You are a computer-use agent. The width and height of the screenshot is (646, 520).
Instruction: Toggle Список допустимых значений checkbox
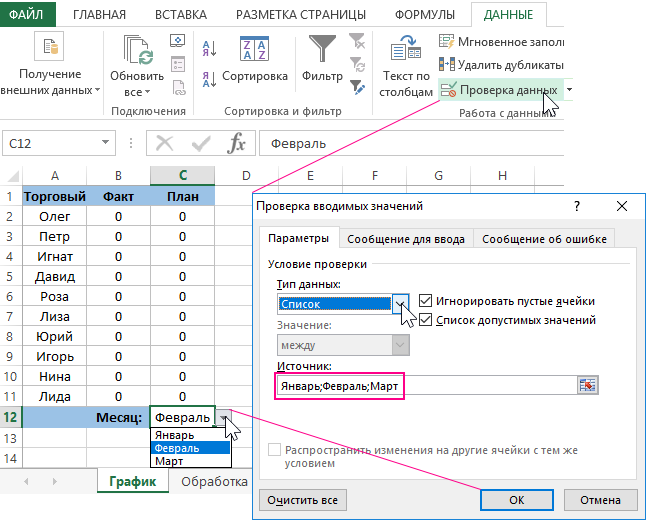(427, 320)
